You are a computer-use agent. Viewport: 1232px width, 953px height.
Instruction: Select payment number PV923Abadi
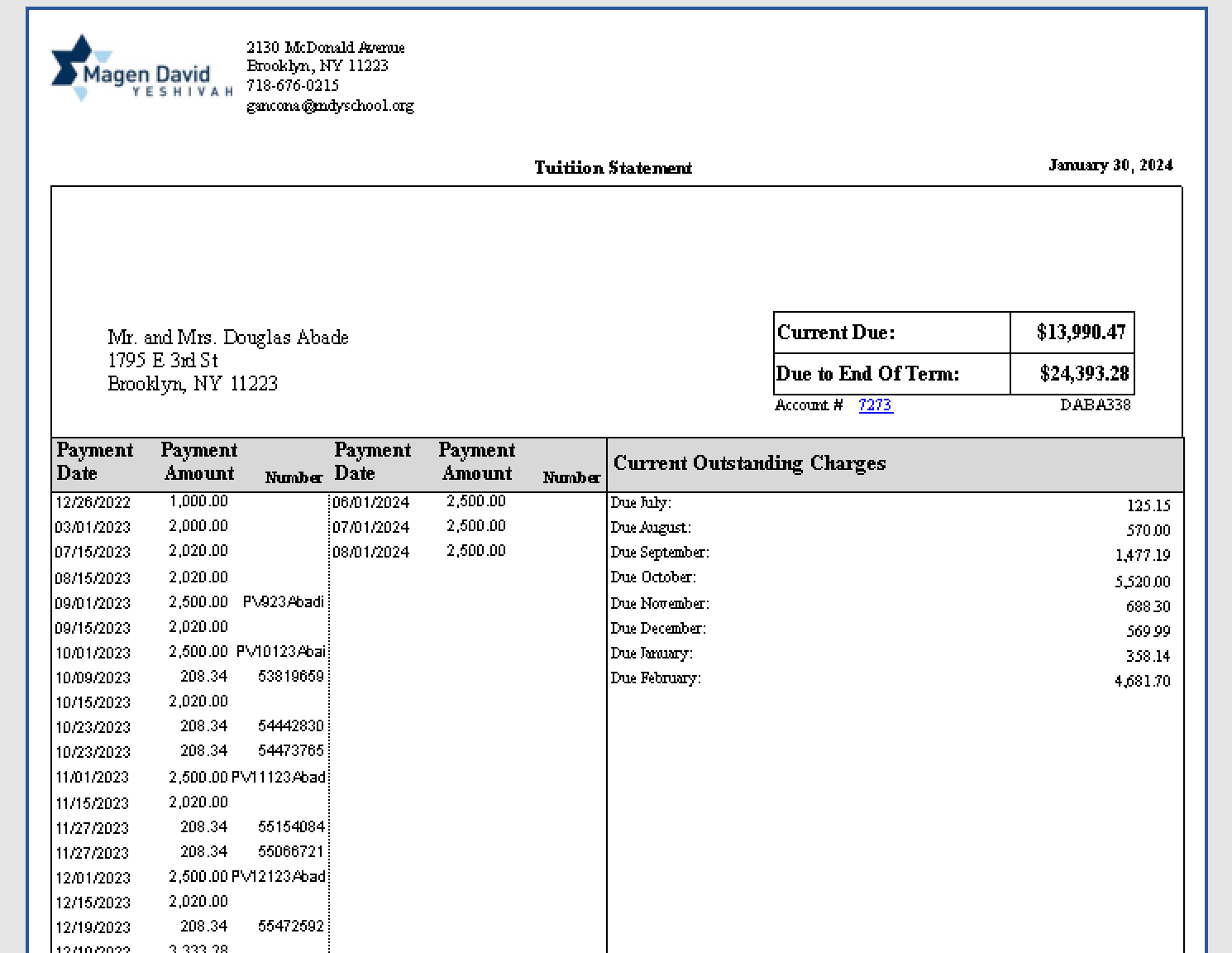pyautogui.click(x=284, y=601)
